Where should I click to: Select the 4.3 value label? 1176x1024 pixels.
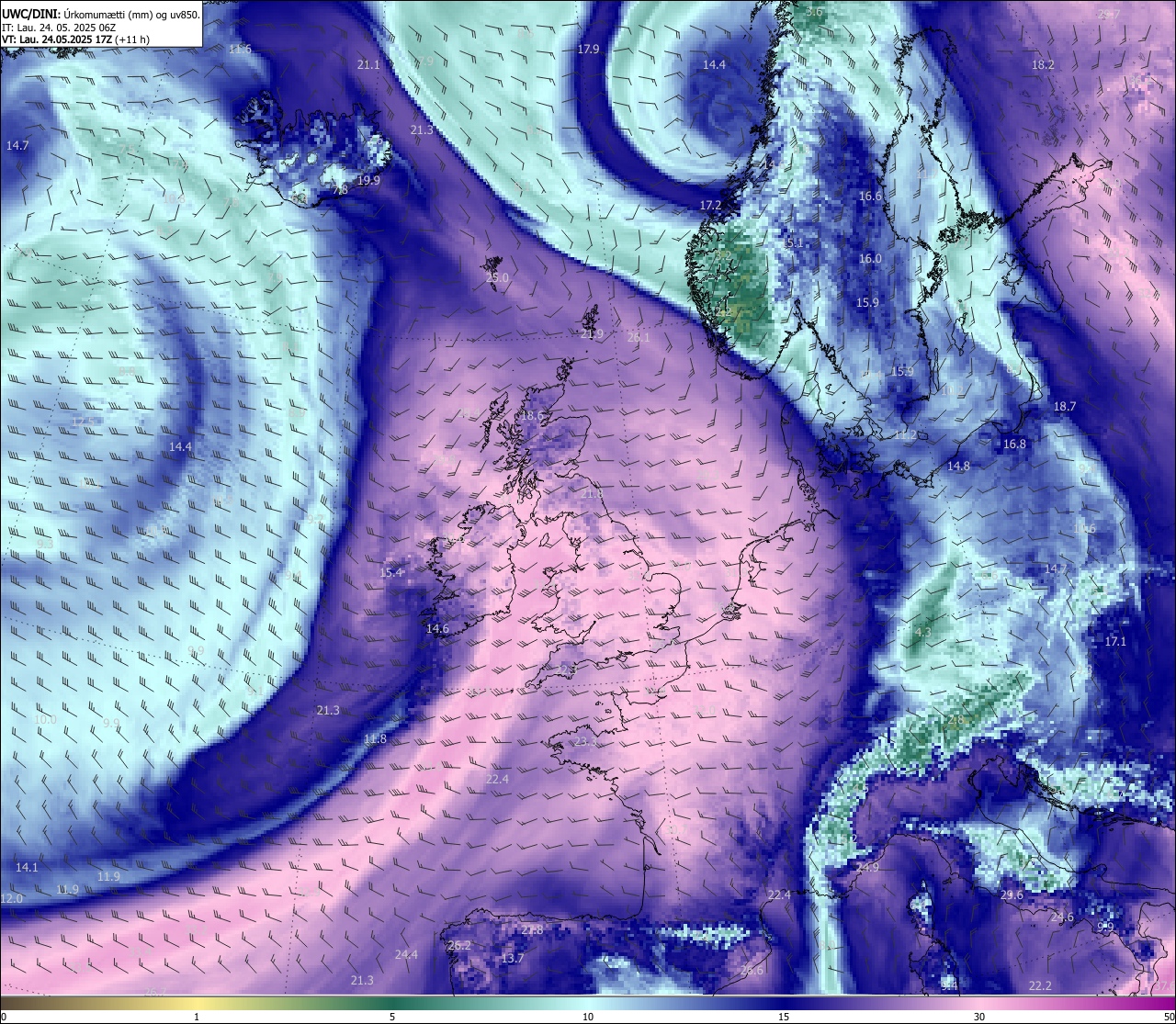click(923, 632)
